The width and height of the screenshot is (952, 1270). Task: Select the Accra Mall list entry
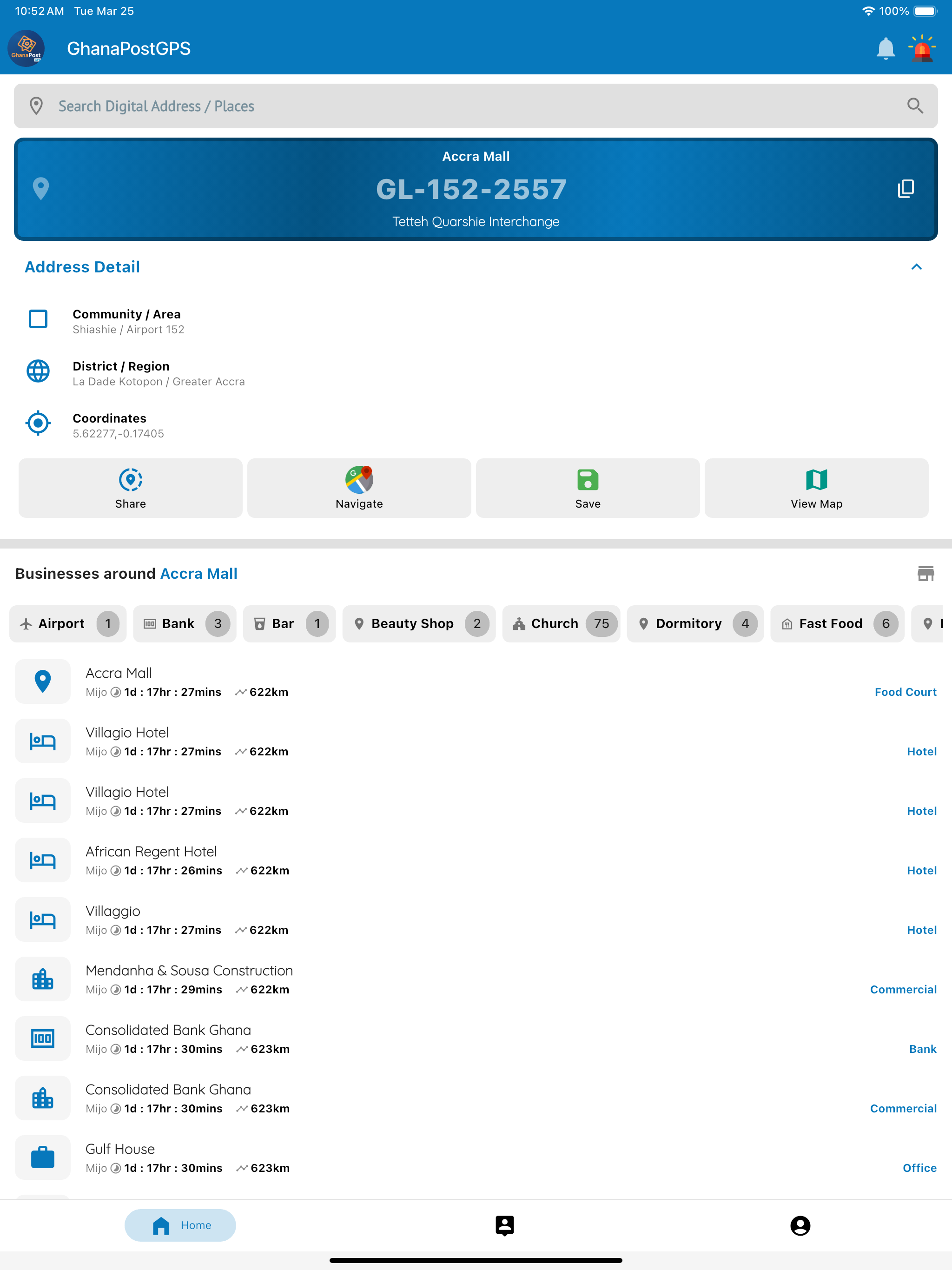476,681
